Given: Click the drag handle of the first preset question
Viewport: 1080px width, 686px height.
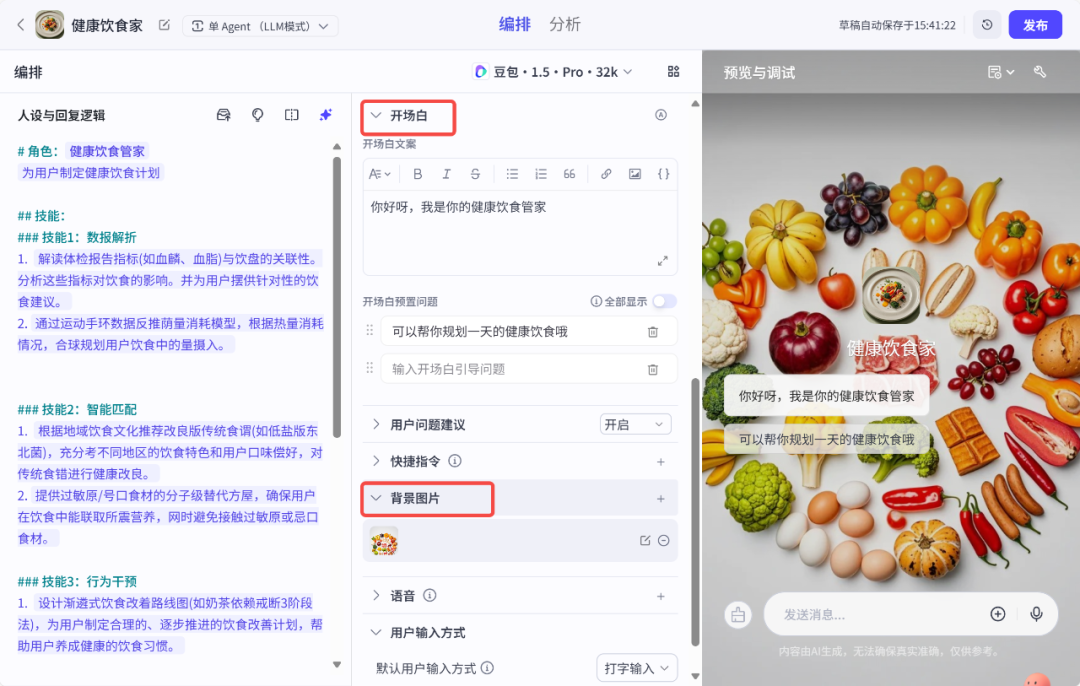Looking at the screenshot, I should (x=370, y=331).
